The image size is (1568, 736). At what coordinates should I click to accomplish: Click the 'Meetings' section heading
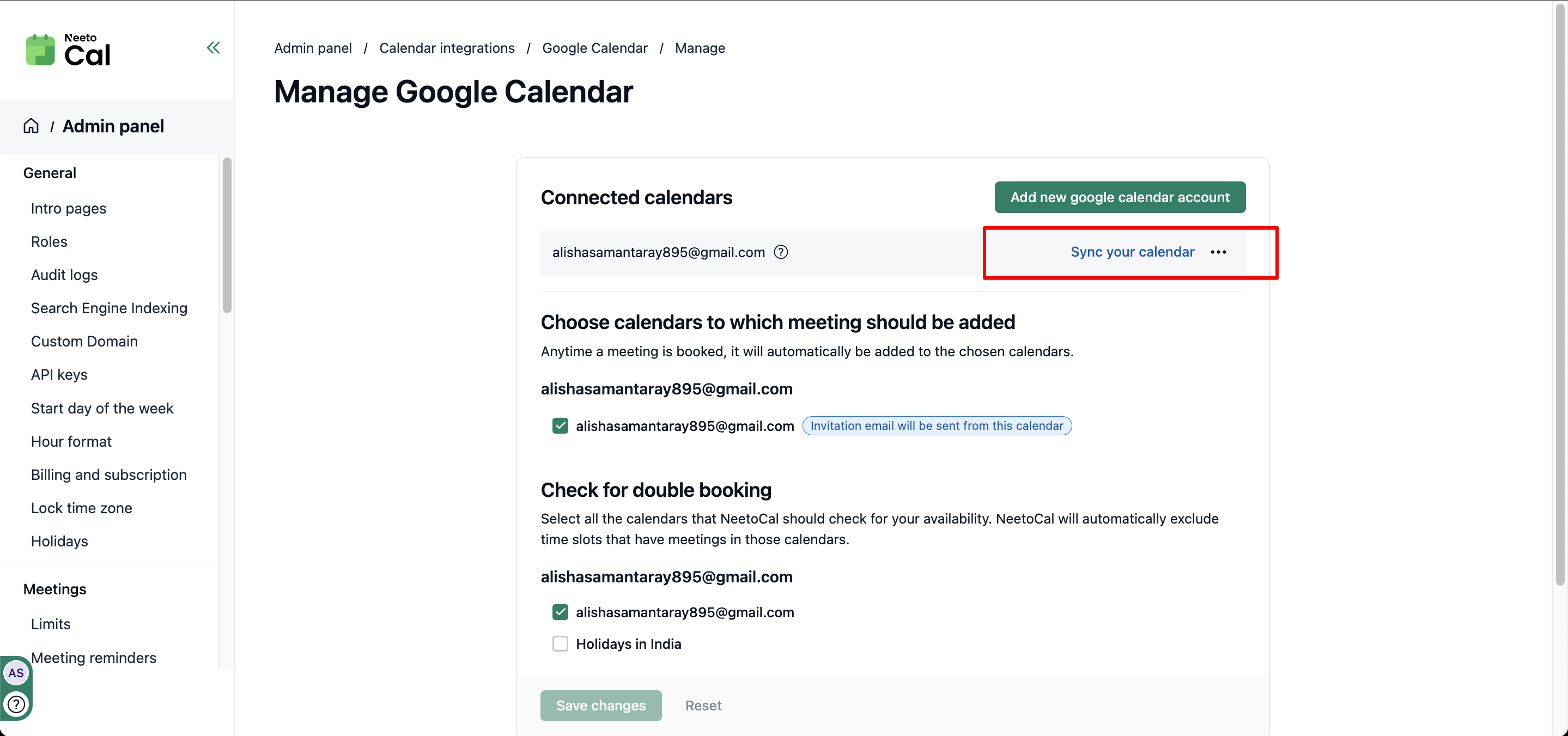pyautogui.click(x=55, y=589)
